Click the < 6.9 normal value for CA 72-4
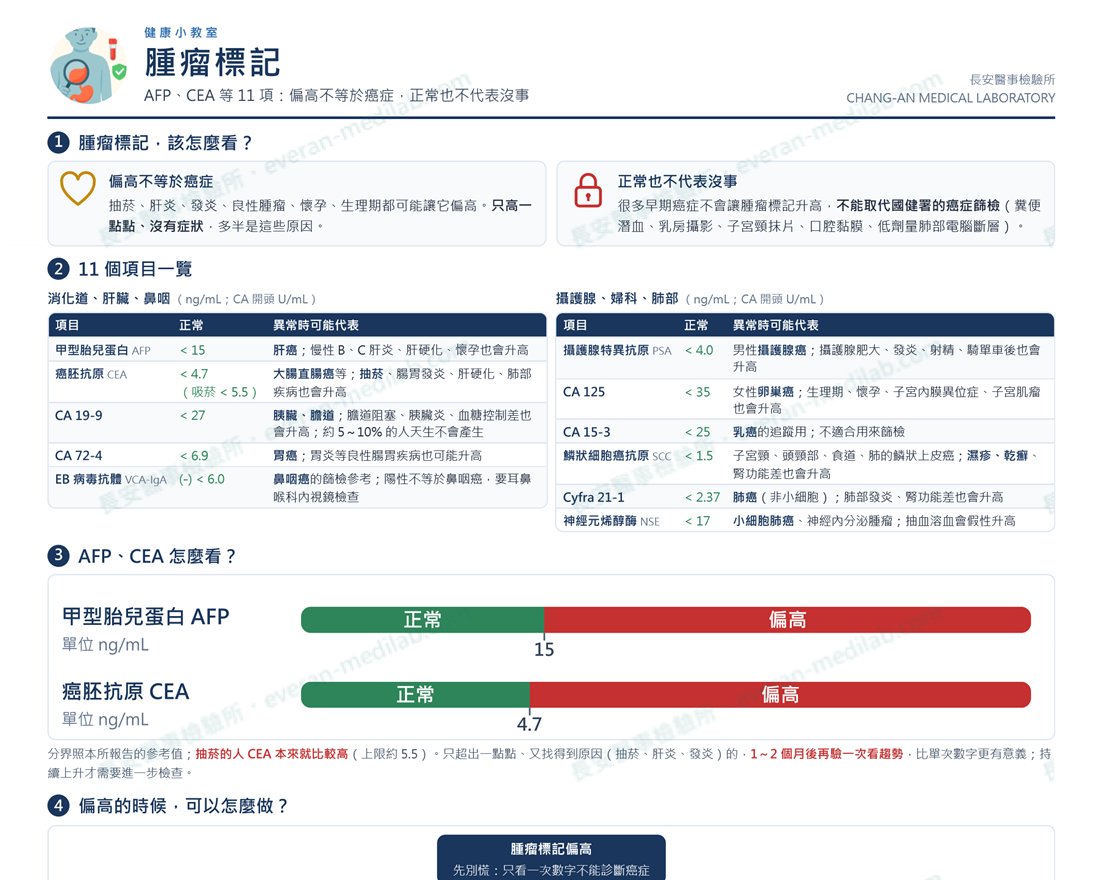 (194, 455)
